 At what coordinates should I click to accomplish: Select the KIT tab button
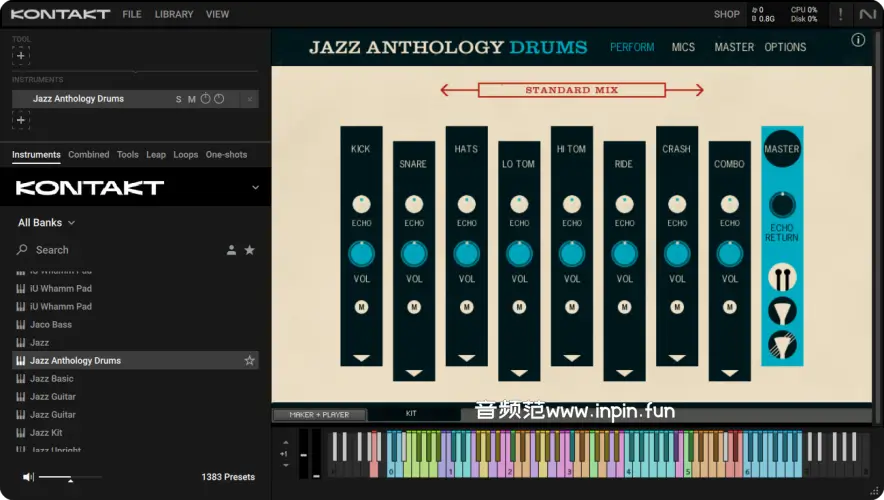tap(412, 413)
